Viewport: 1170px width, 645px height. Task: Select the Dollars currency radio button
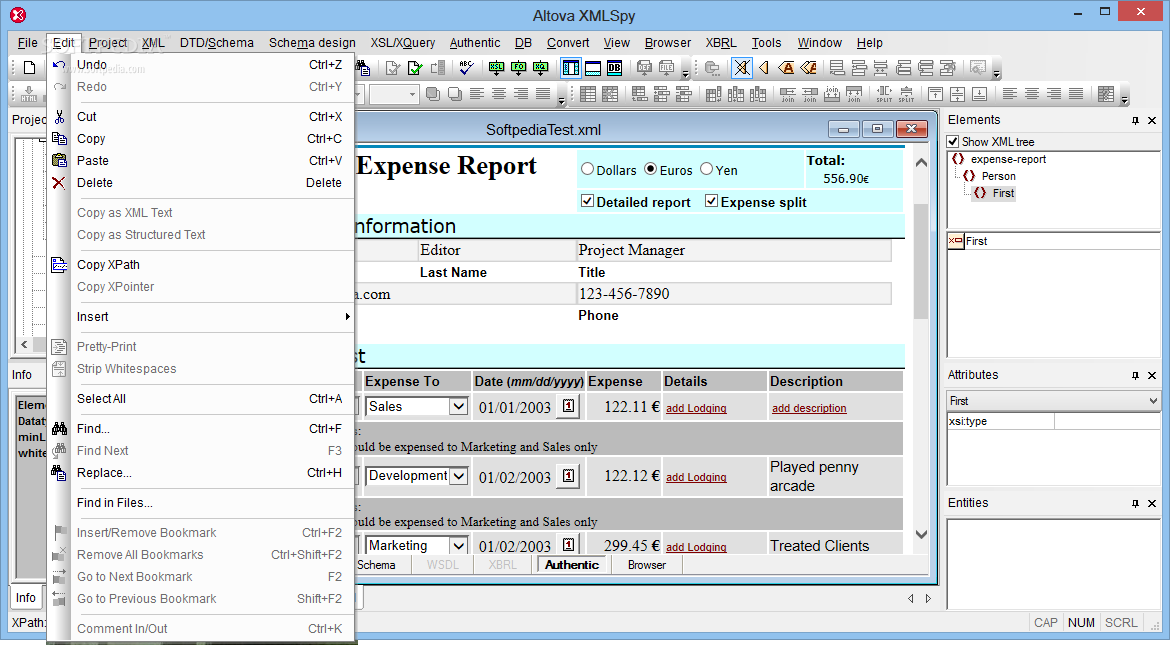click(x=587, y=169)
